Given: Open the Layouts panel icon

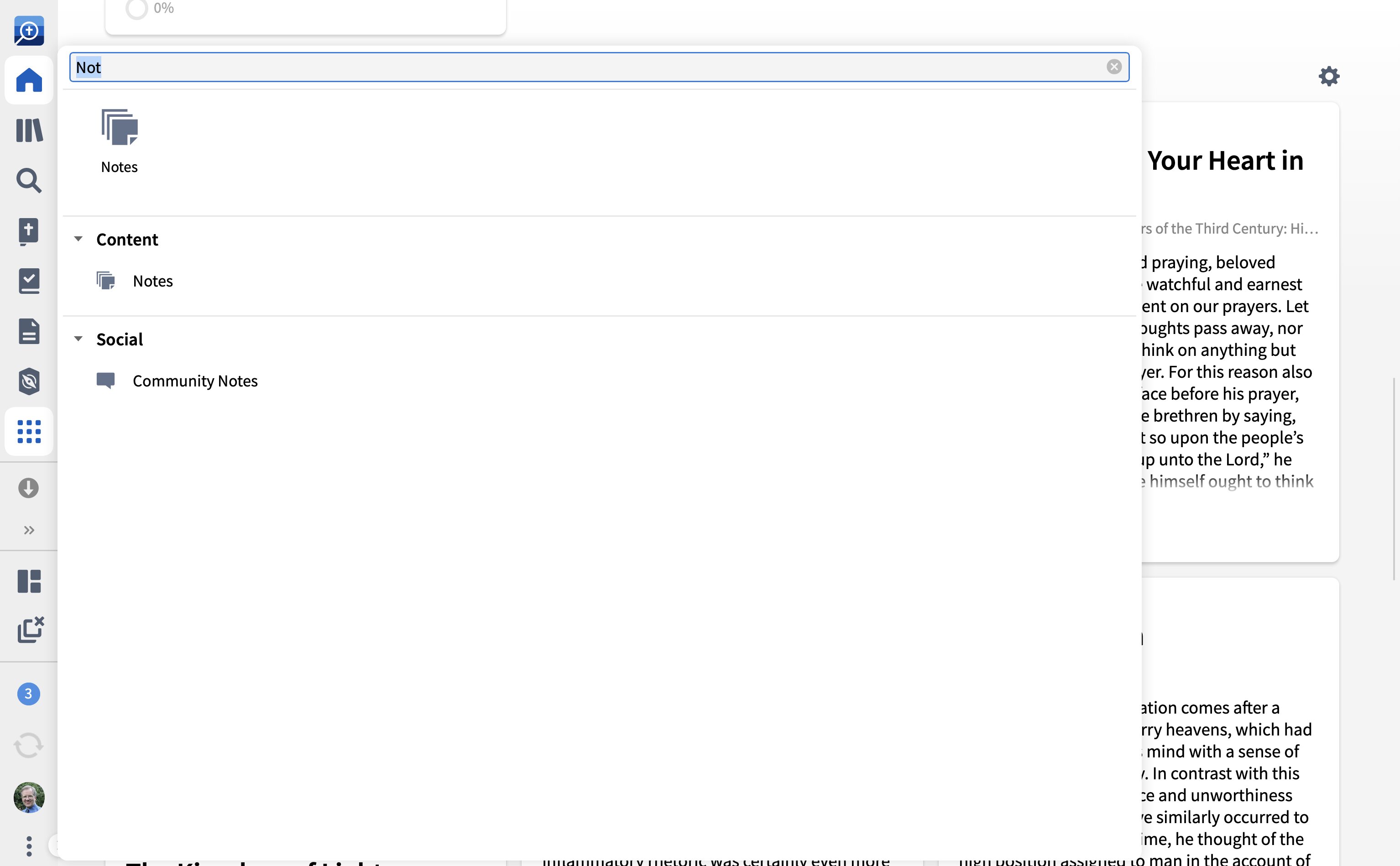Looking at the screenshot, I should pos(29,581).
